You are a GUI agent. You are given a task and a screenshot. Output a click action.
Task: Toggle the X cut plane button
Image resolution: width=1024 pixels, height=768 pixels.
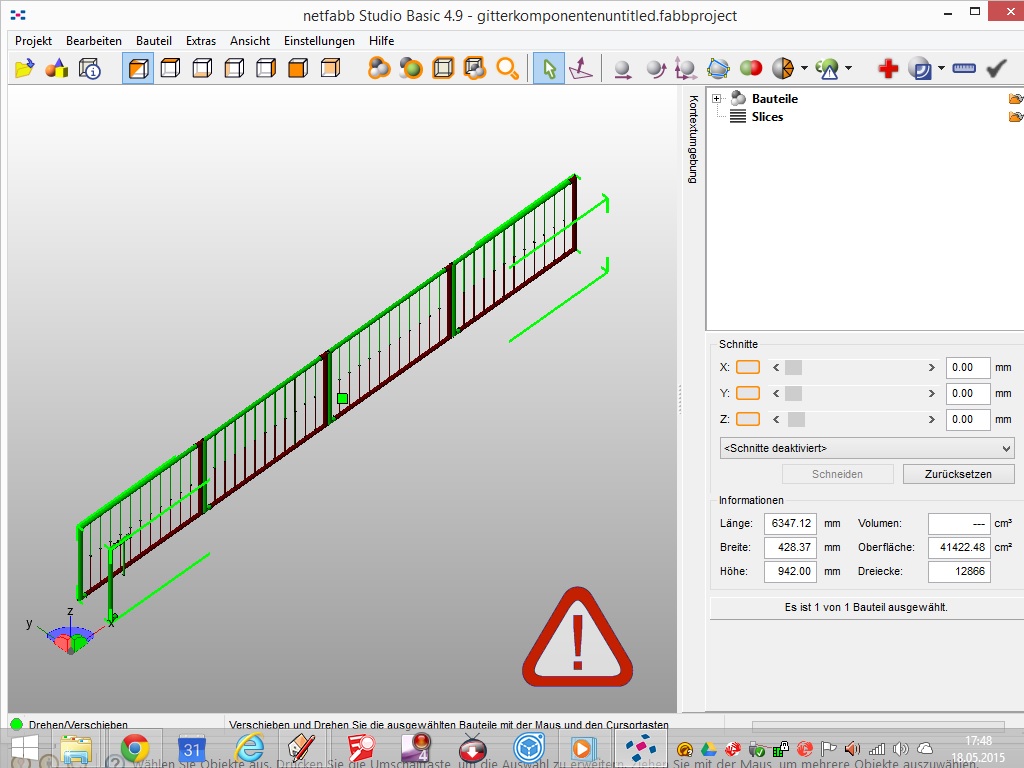click(748, 368)
